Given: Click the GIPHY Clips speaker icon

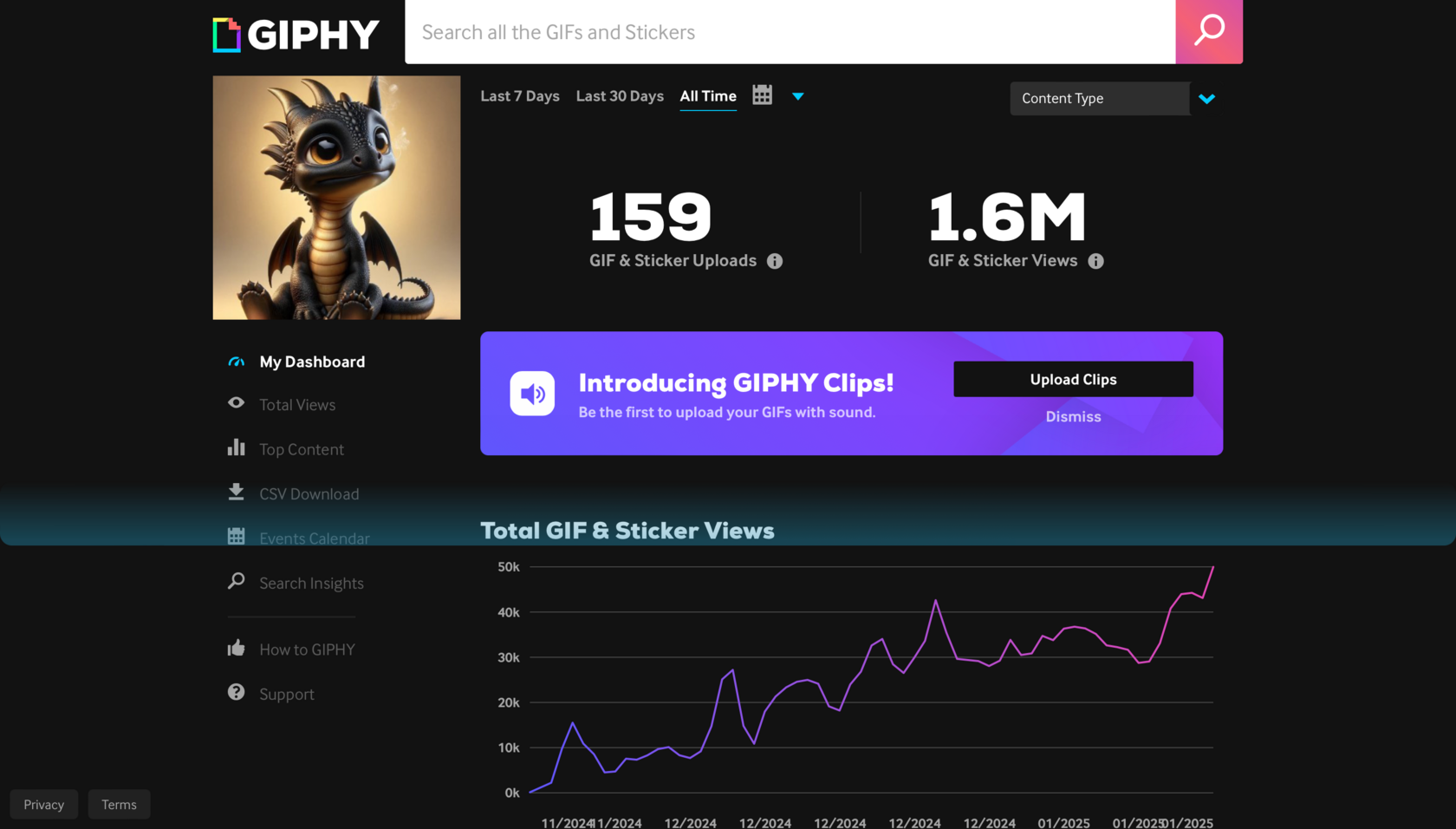Looking at the screenshot, I should coord(532,394).
